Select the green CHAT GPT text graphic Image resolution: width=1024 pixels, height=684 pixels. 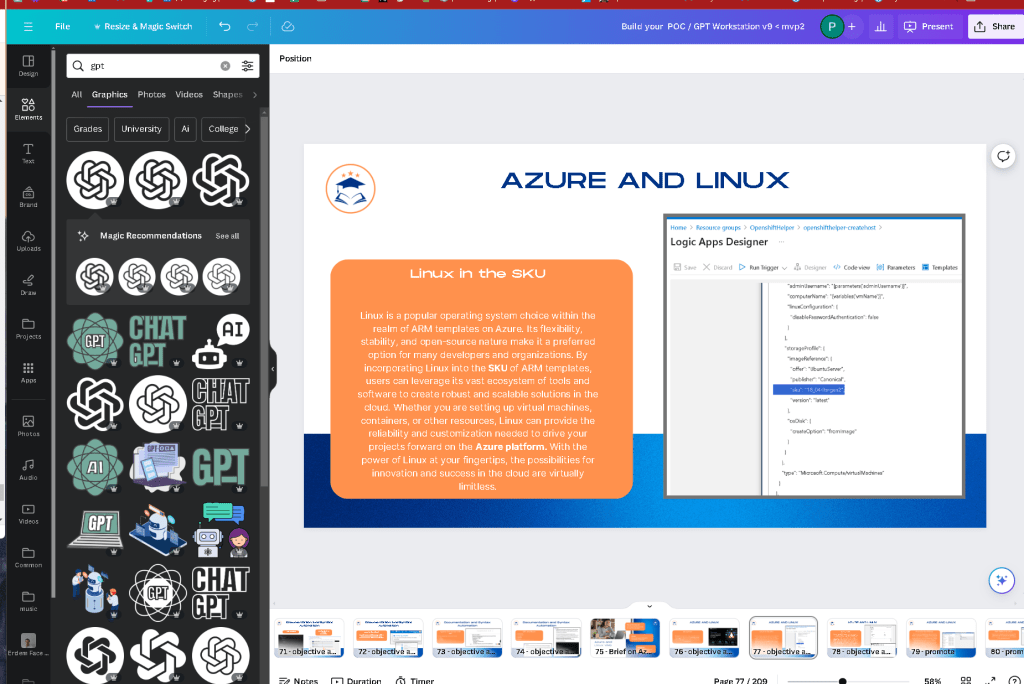pos(157,341)
